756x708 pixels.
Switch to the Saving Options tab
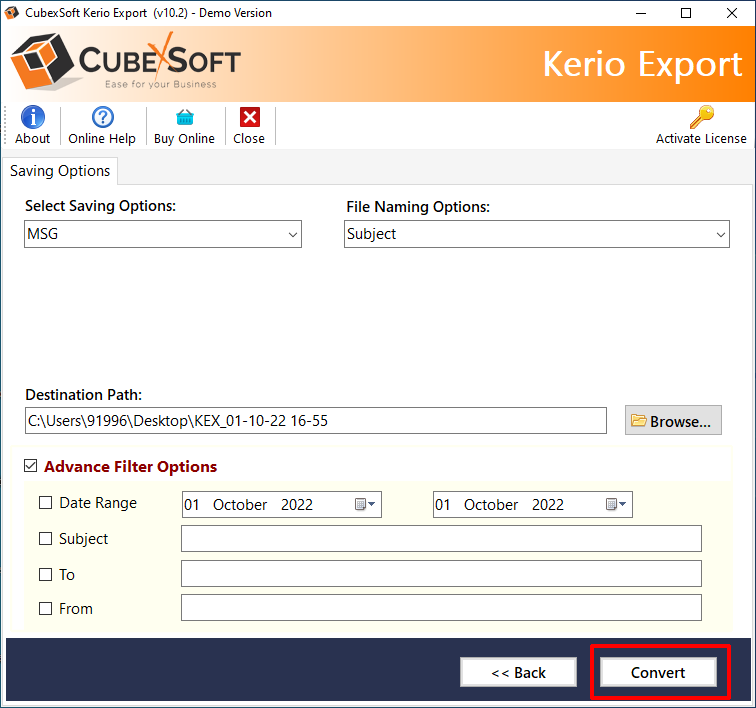click(x=60, y=171)
